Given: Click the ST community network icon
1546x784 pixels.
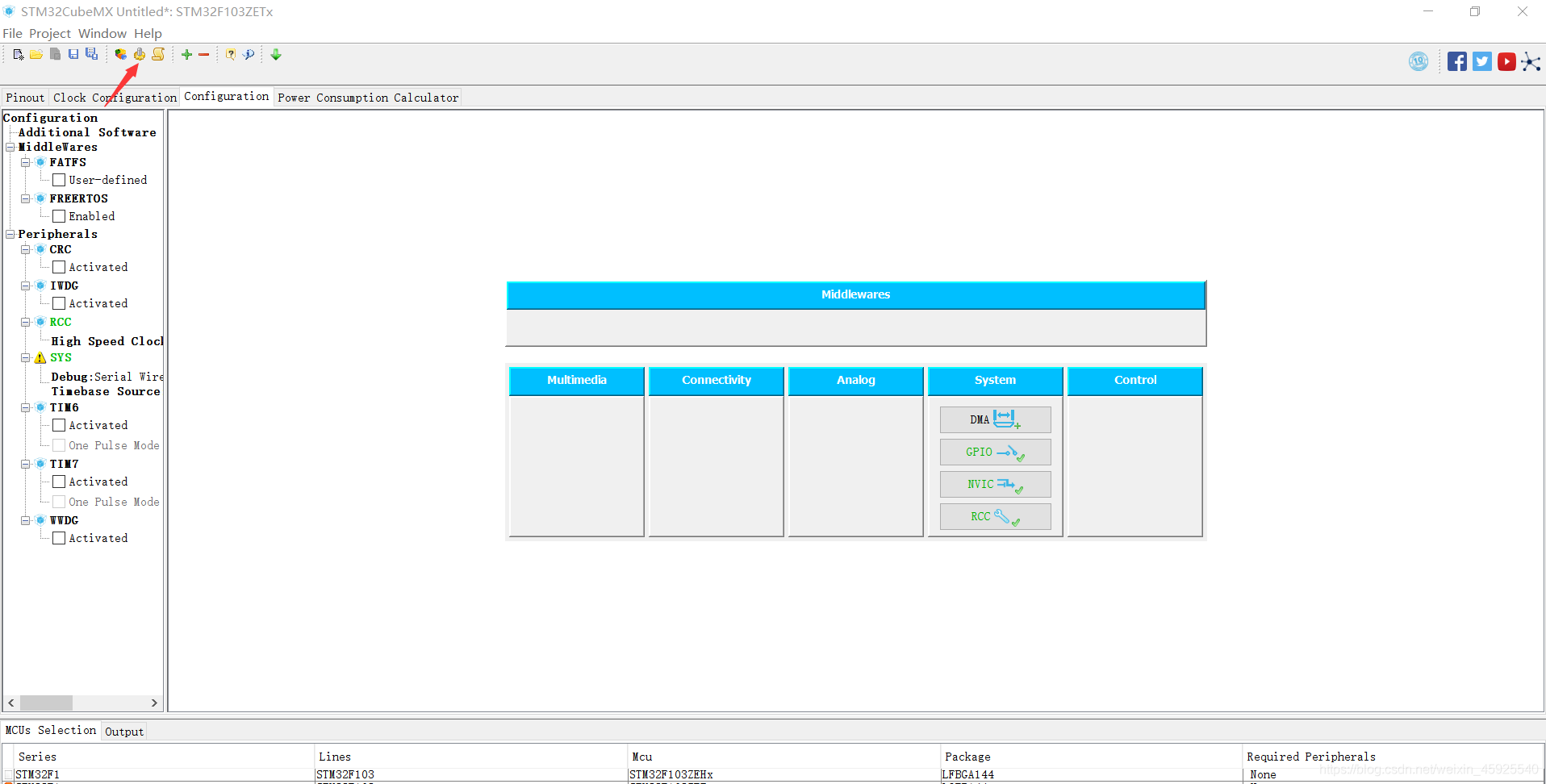Looking at the screenshot, I should (x=1531, y=62).
